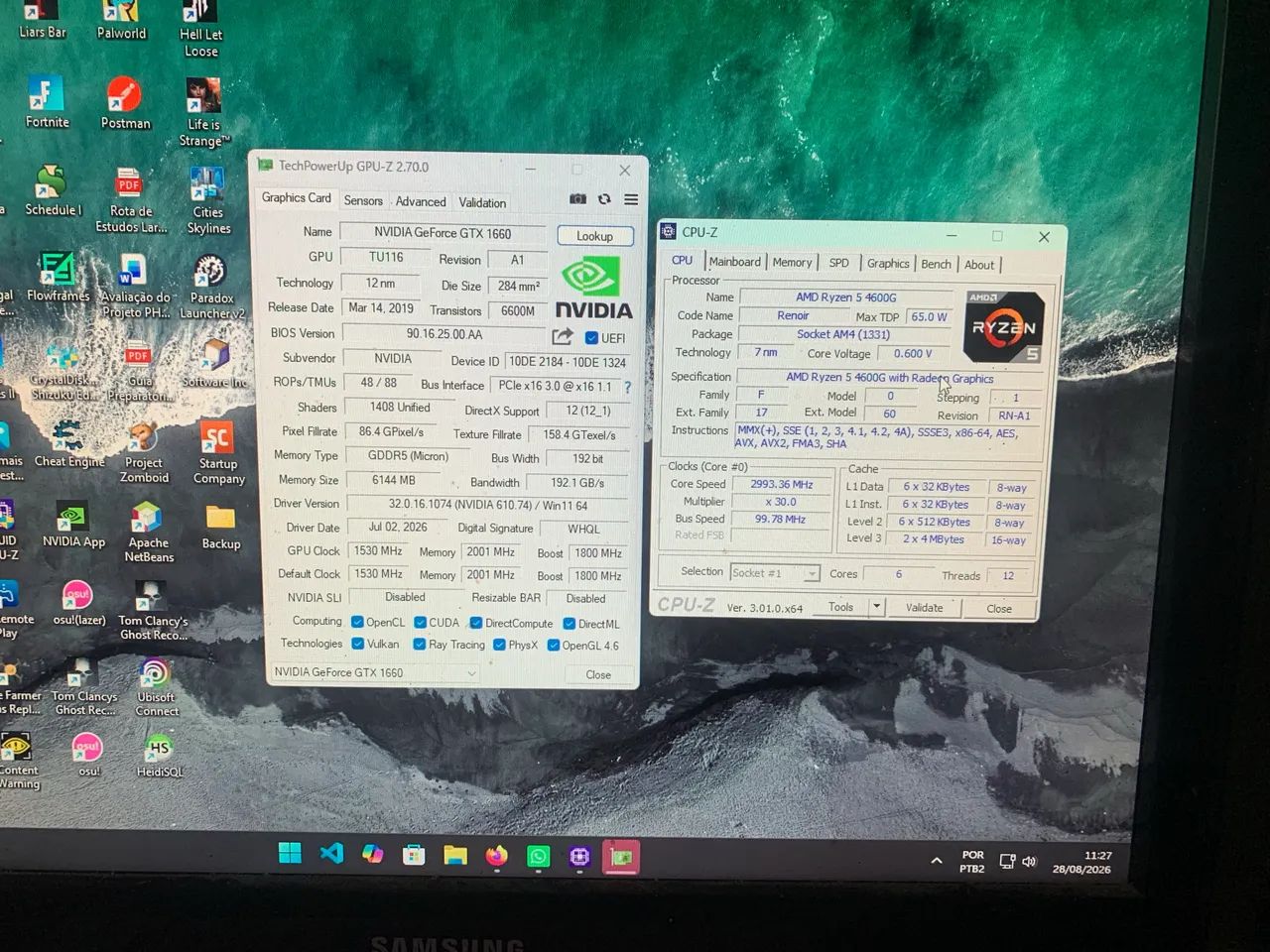Select the Cities Skylines desktop icon

click(207, 200)
